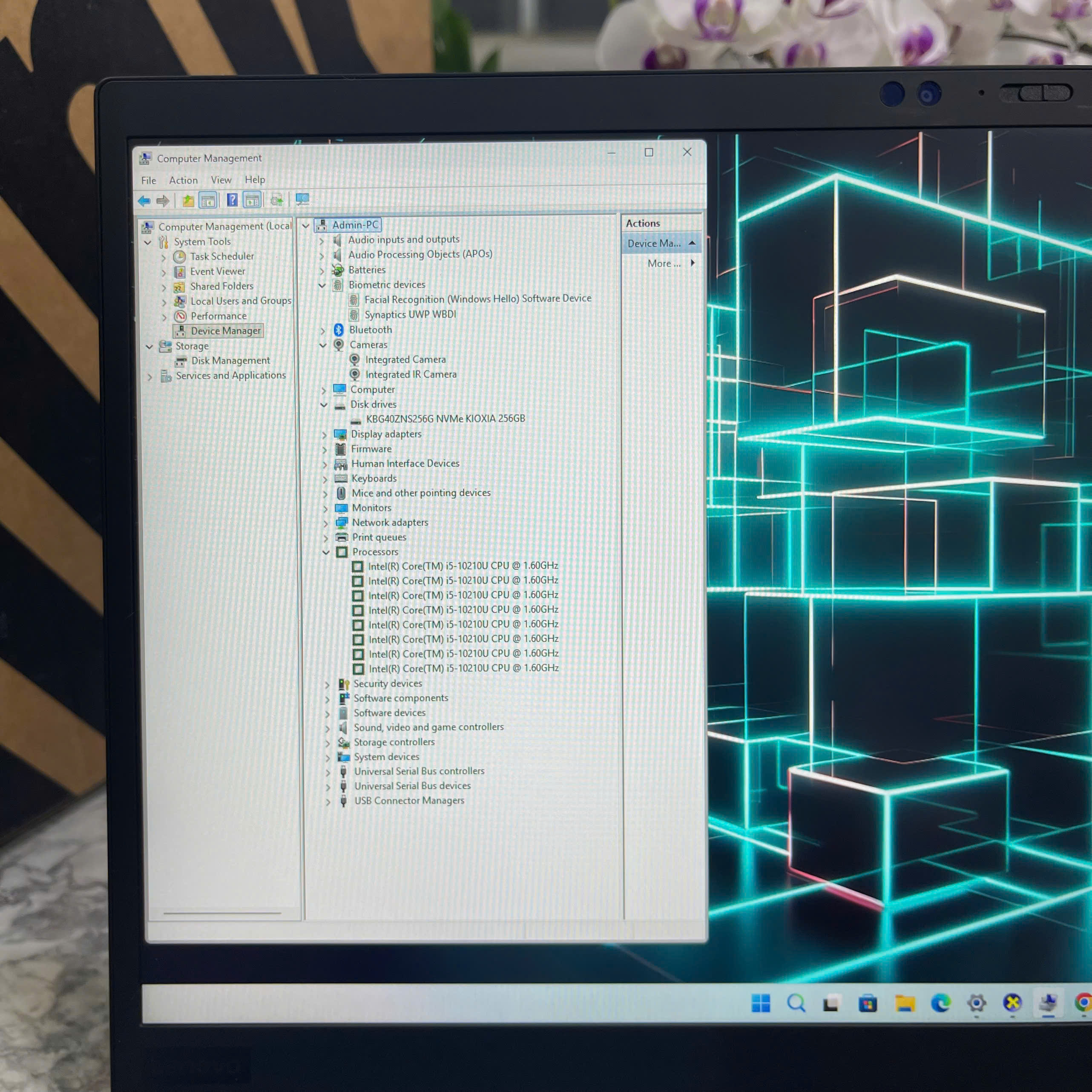Click the Cameras category icon
This screenshot has height=1092, width=1092.
click(339, 345)
